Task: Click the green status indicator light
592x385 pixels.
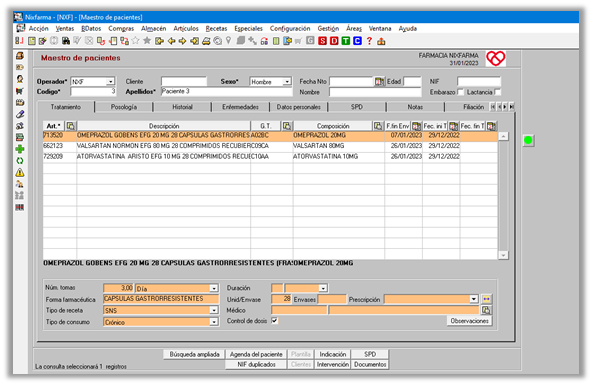Action: coord(528,140)
